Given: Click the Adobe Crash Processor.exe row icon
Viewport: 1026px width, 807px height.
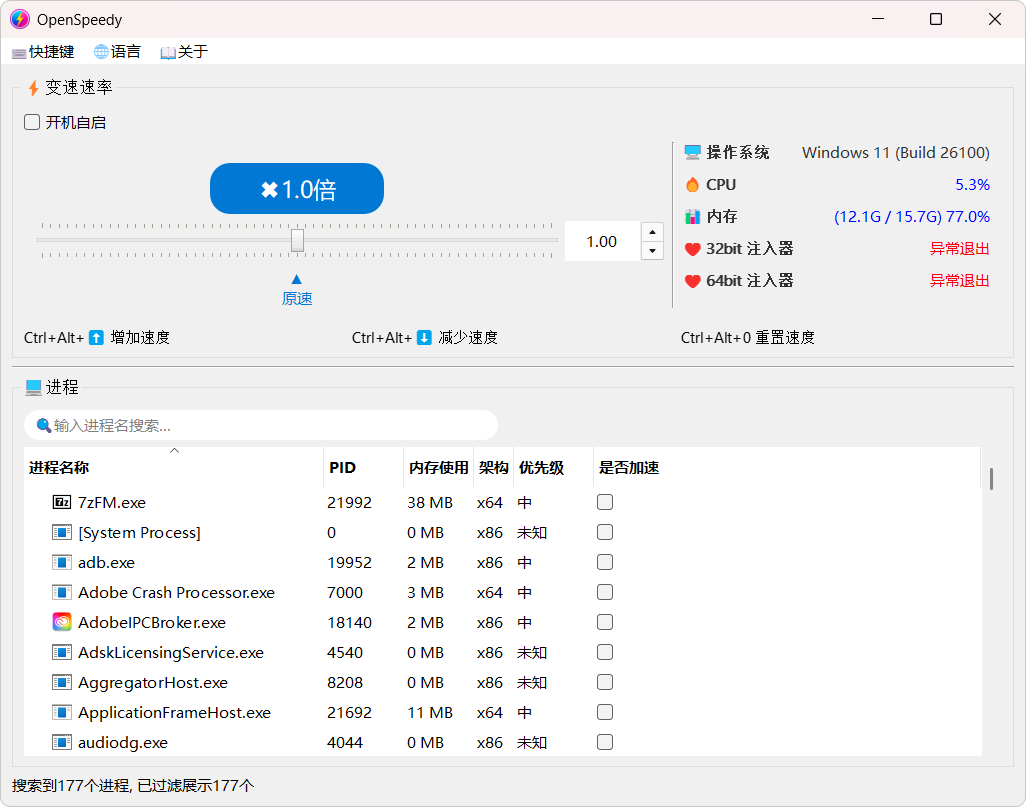Looking at the screenshot, I should click(x=62, y=592).
